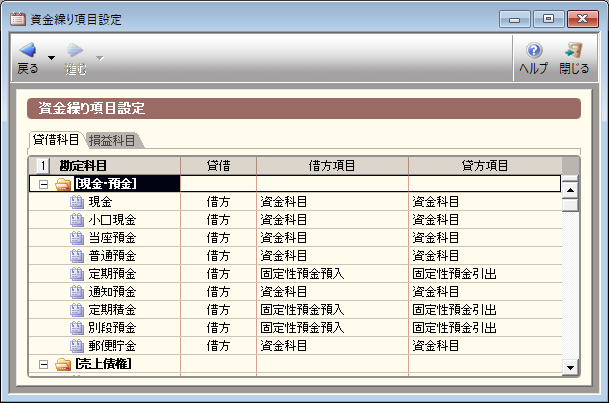Open the 戻る history dropdown arrow
The width and height of the screenshot is (609, 403).
coord(52,57)
